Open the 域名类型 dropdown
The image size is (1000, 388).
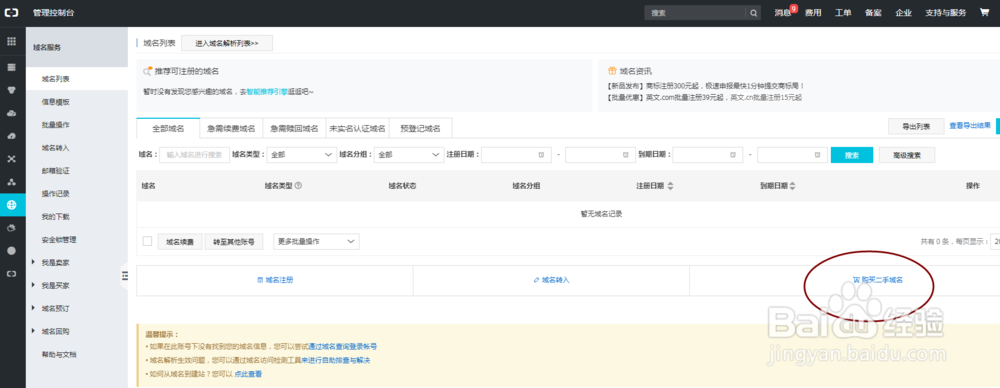point(301,155)
